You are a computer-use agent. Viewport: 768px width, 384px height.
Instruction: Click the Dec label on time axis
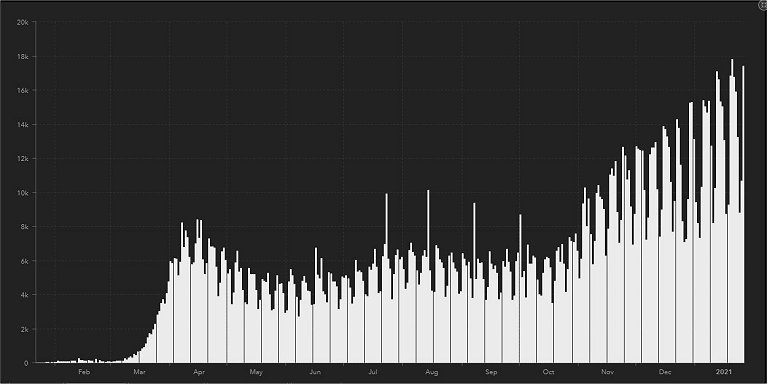(x=665, y=372)
